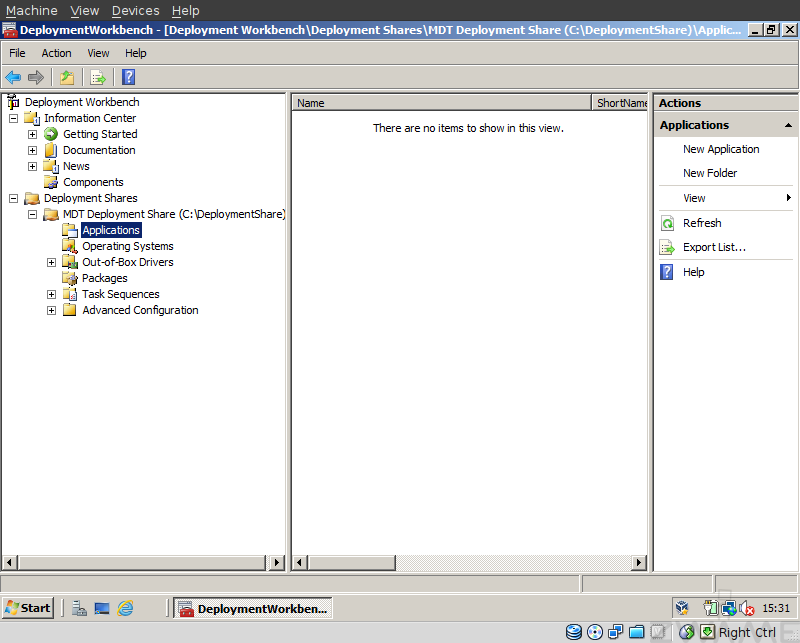
Task: Click New Application in Actions pane
Action: point(721,149)
